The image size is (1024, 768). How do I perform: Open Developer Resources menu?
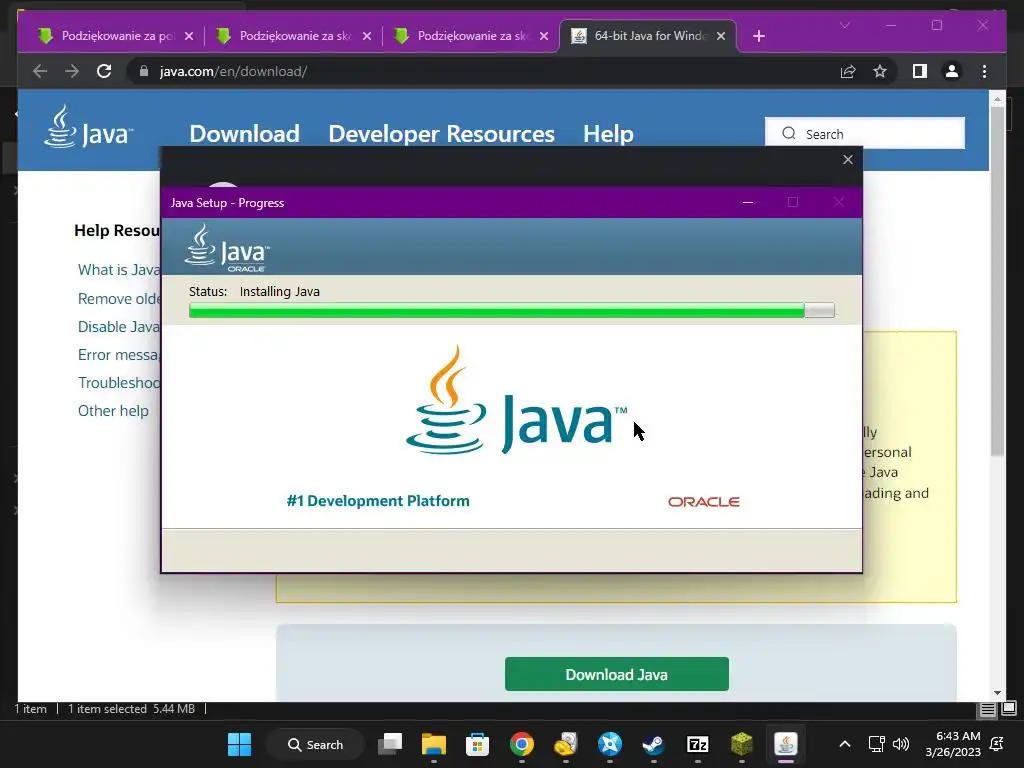(441, 134)
